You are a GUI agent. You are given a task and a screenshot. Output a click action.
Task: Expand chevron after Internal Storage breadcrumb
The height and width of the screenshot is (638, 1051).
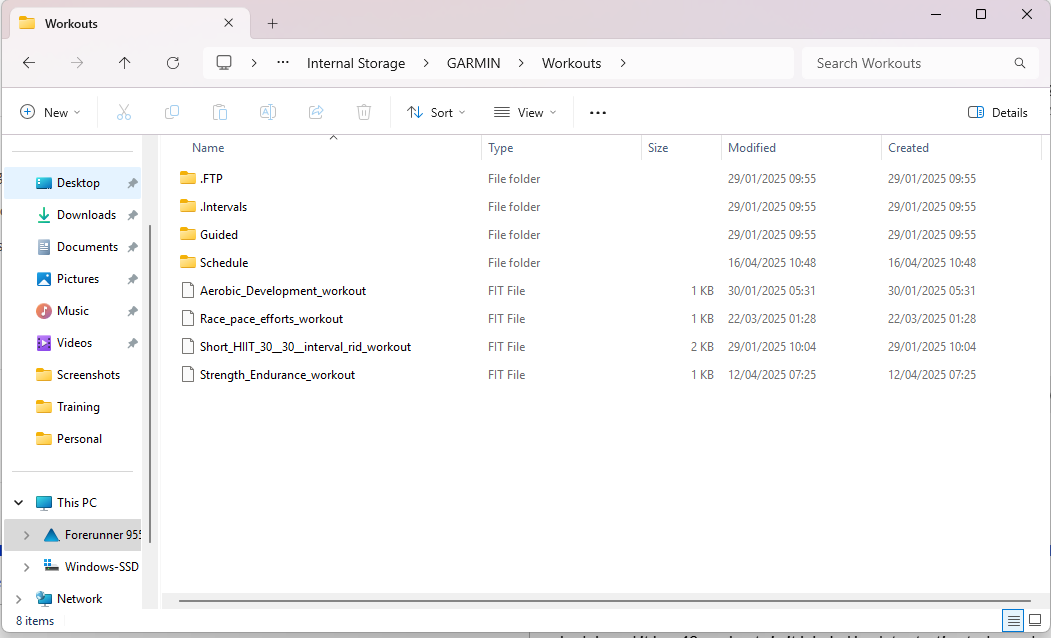click(x=426, y=63)
